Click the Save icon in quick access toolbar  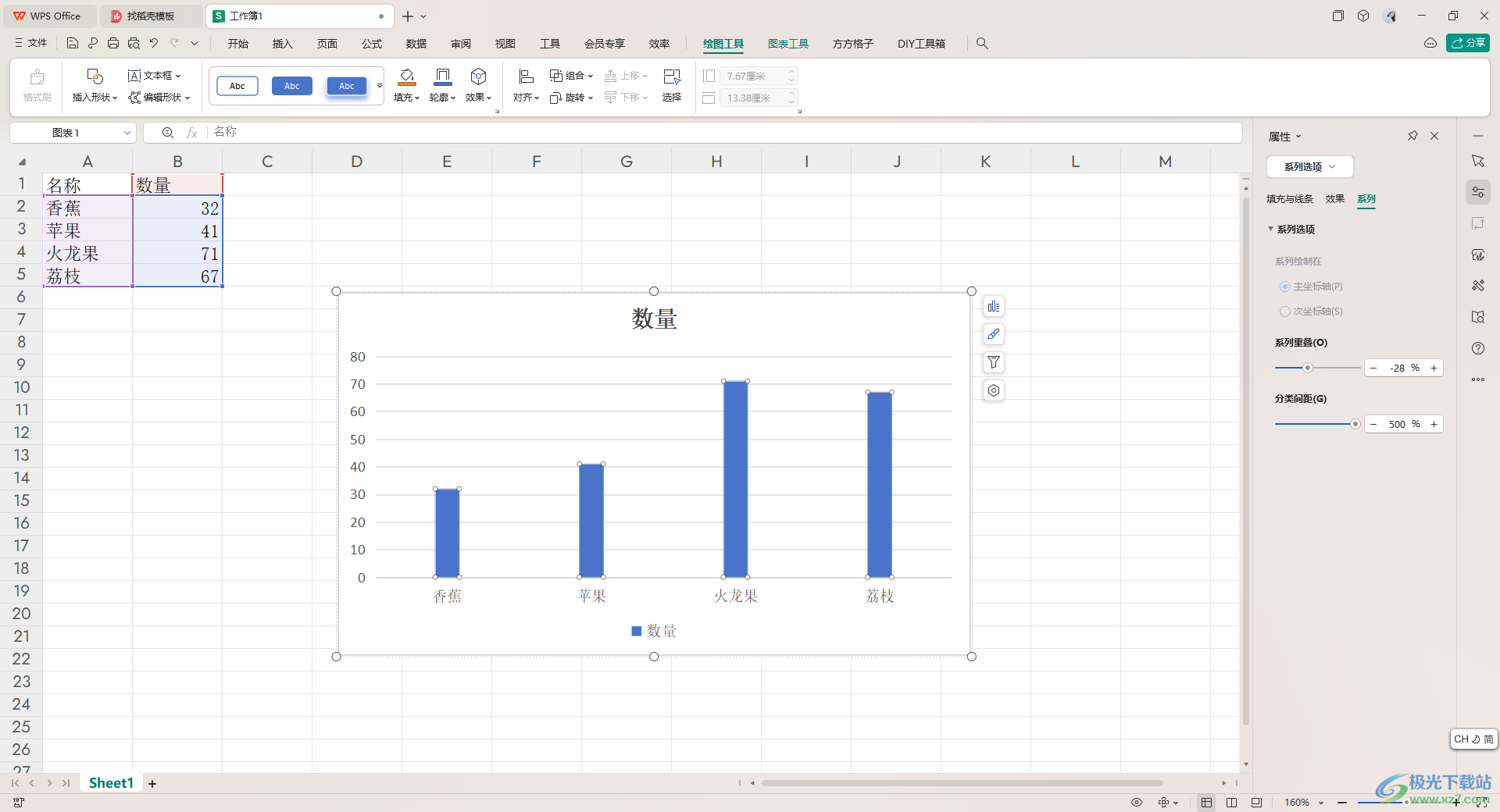click(x=73, y=44)
